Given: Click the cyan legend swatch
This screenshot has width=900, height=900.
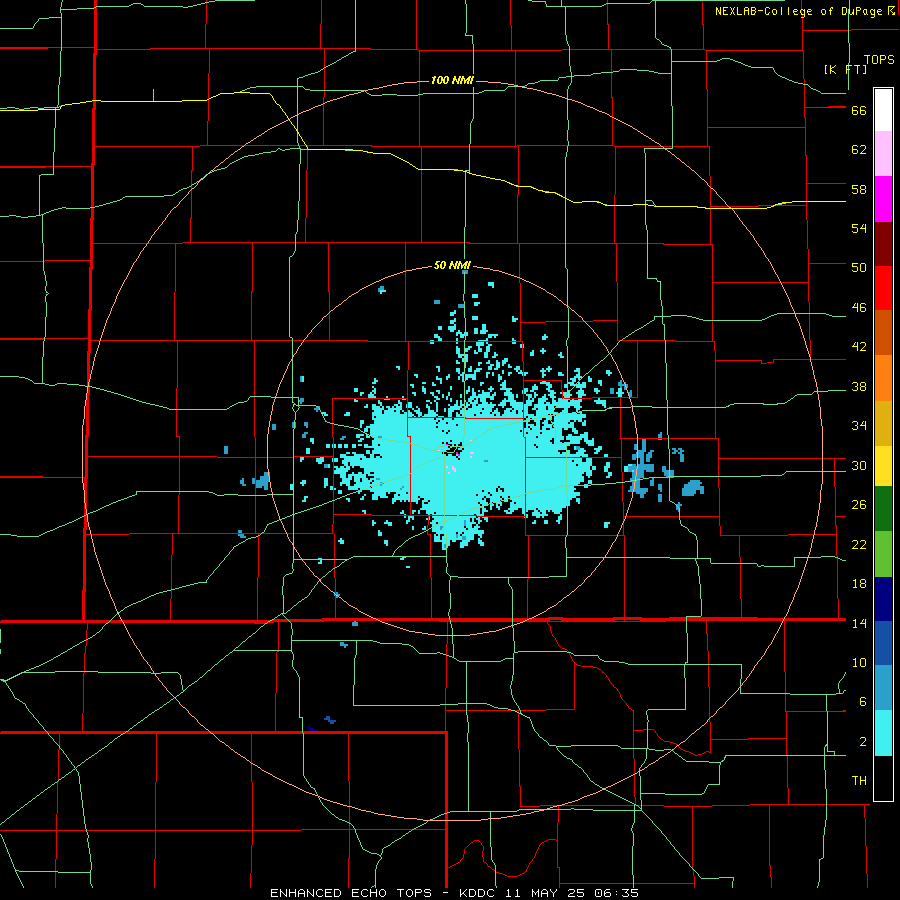Looking at the screenshot, I should click(883, 733).
